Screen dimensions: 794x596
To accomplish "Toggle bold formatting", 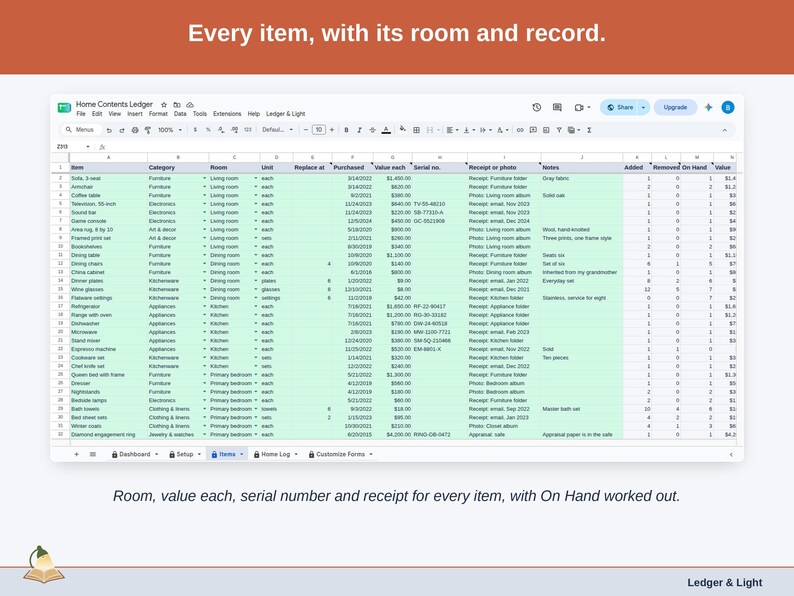I will pyautogui.click(x=346, y=130).
